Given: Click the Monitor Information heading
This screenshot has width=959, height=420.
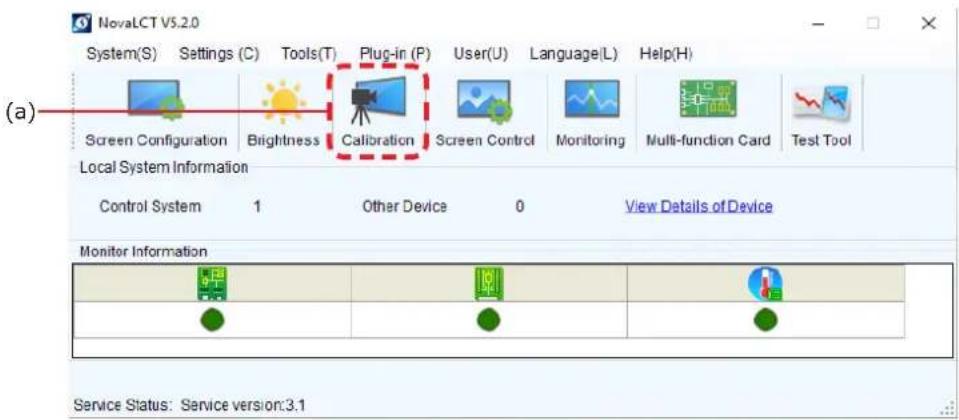Looking at the screenshot, I should 143,251.
